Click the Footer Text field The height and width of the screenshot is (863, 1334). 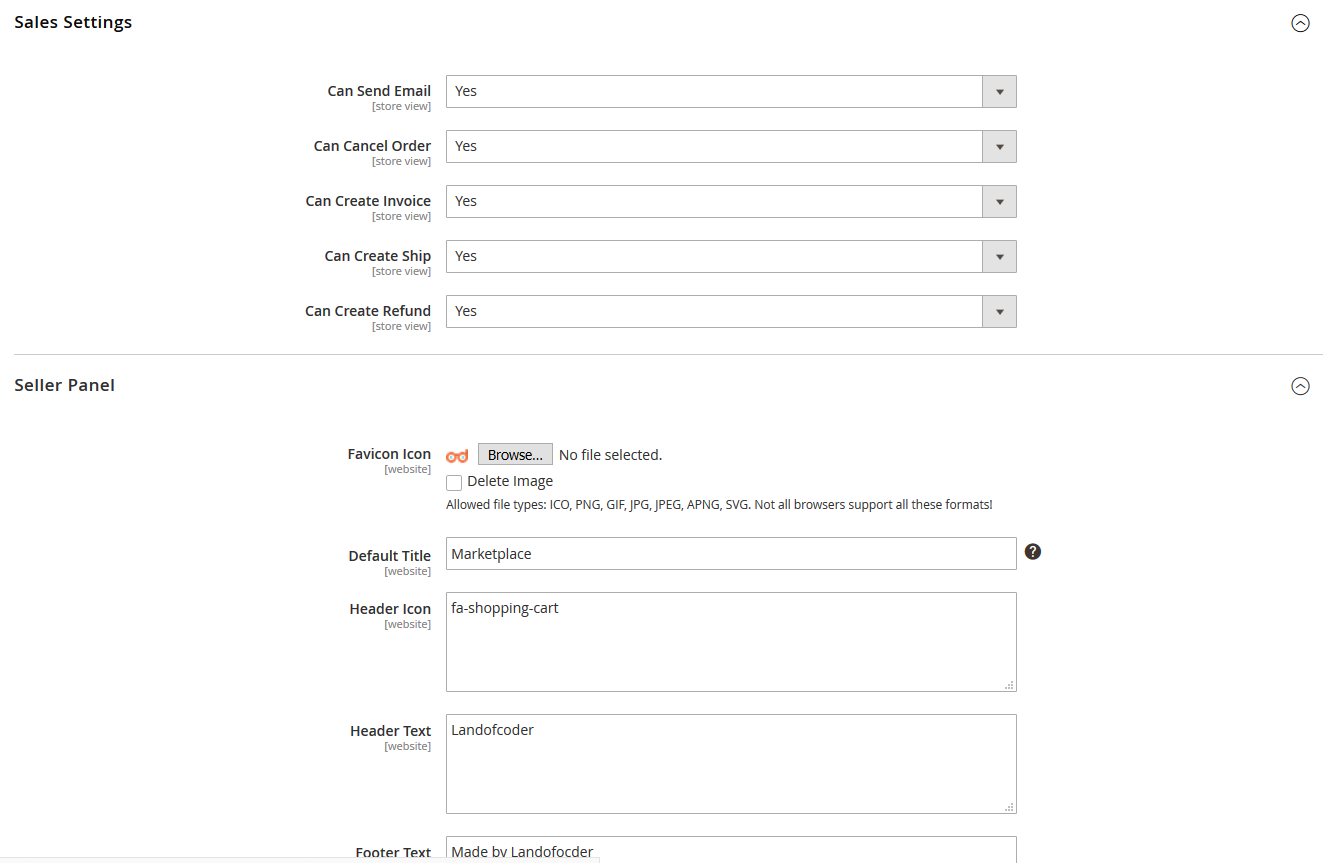[730, 851]
